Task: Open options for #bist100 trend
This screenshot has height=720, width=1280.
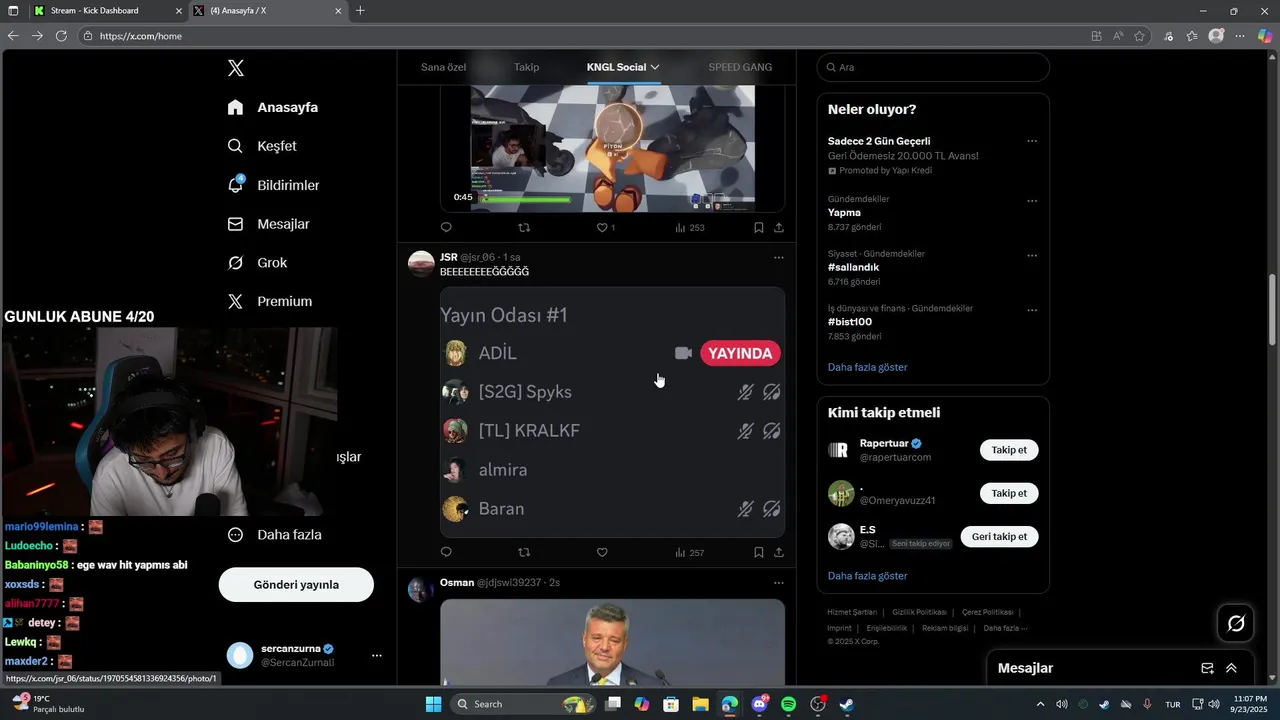Action: click(1032, 310)
